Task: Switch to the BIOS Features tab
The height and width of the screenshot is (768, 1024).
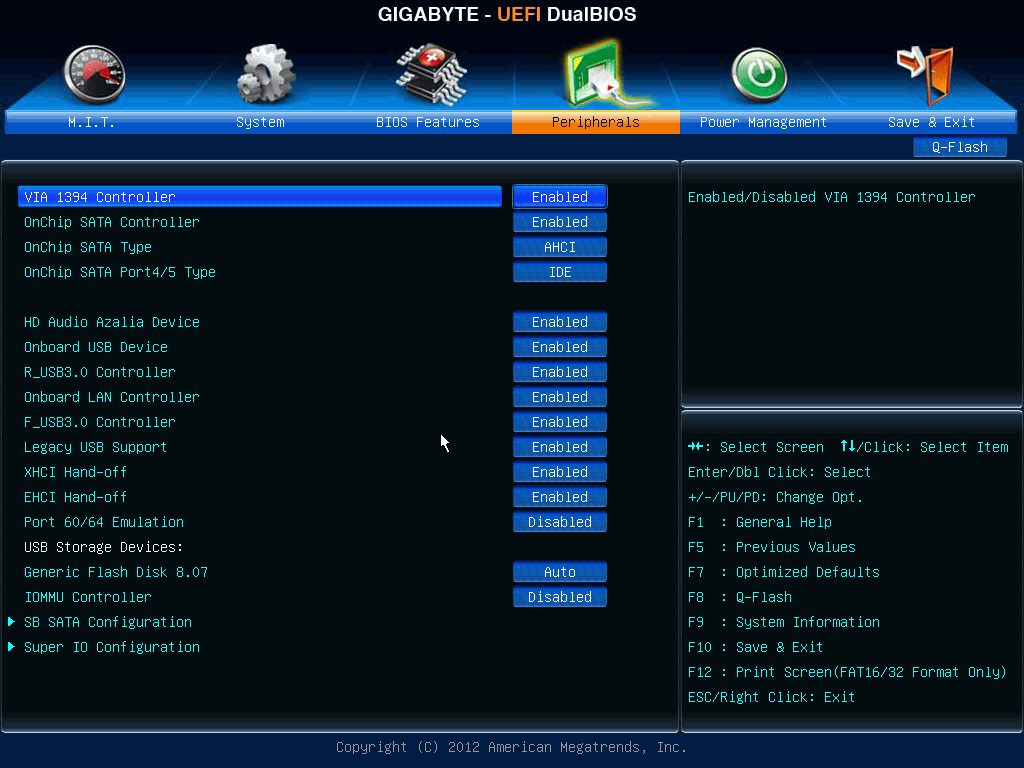Action: click(428, 122)
